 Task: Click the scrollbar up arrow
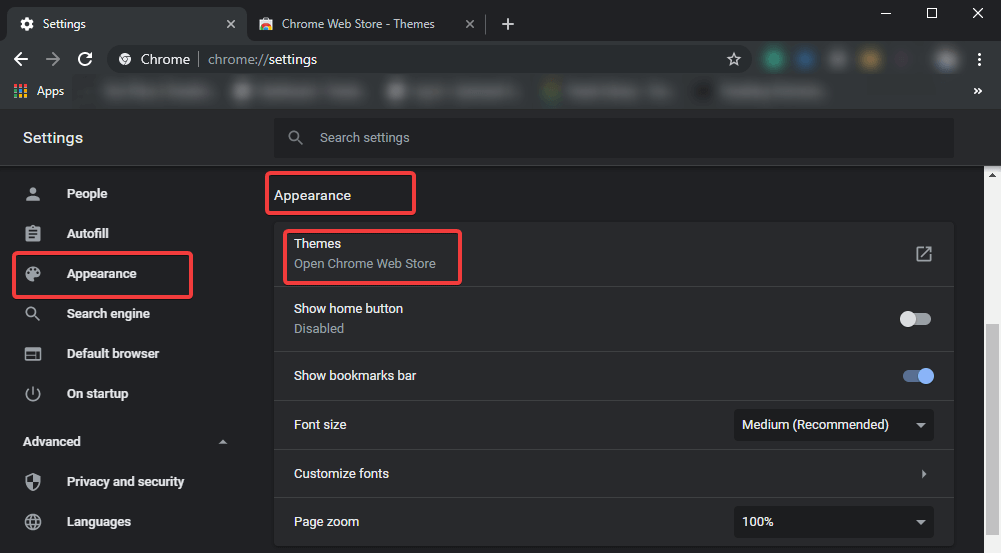992,174
